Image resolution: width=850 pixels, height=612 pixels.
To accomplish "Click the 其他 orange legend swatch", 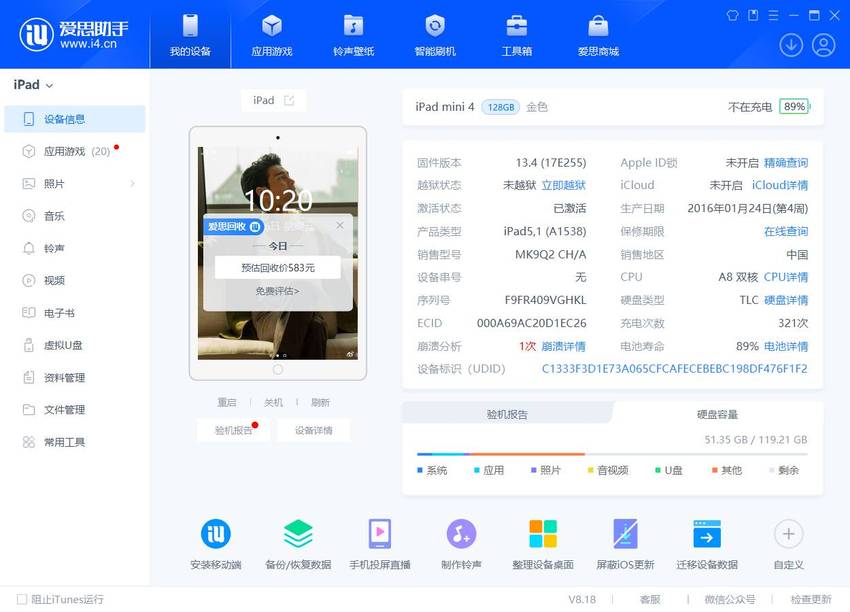I will pos(714,470).
